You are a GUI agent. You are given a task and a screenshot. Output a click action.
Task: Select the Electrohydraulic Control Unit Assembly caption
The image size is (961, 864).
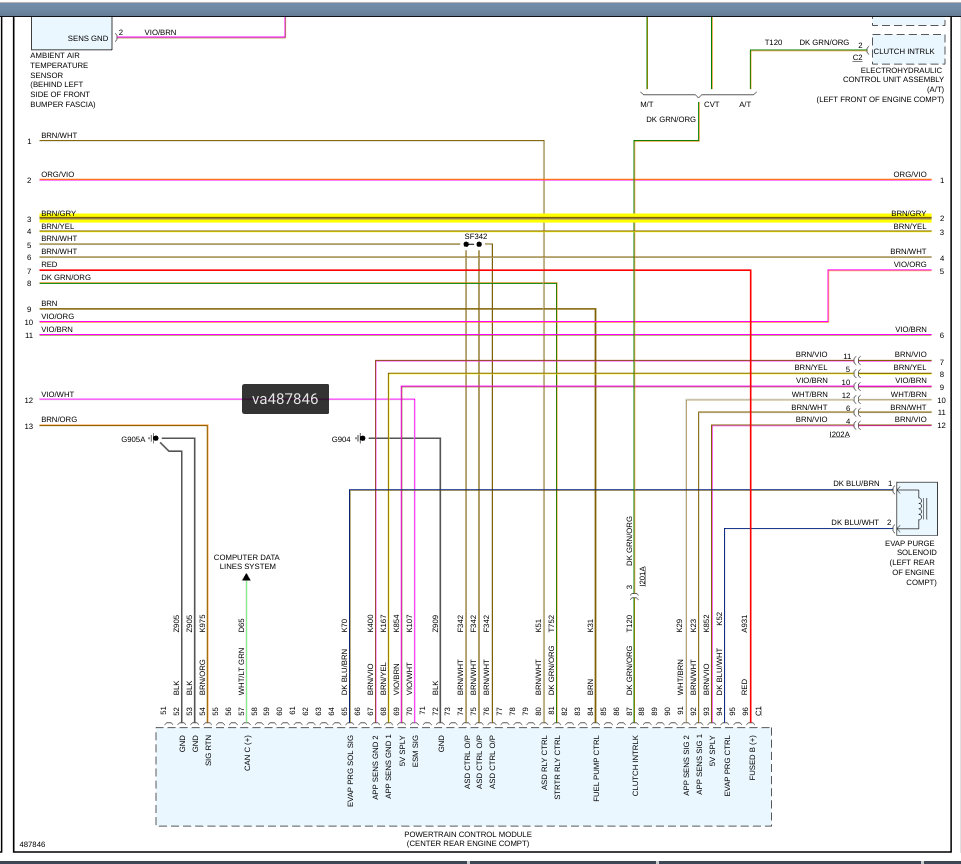[x=880, y=85]
